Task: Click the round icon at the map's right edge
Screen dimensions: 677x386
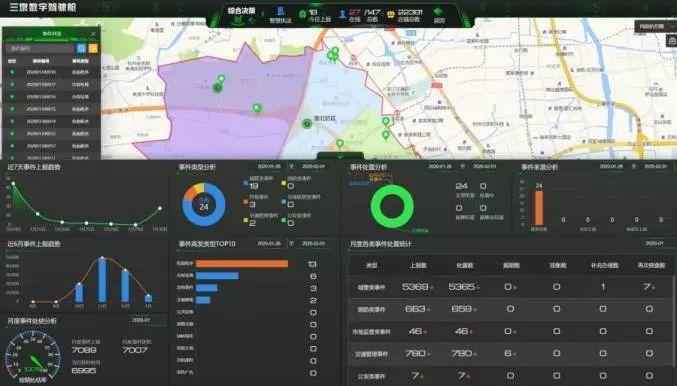Action: click(x=672, y=41)
